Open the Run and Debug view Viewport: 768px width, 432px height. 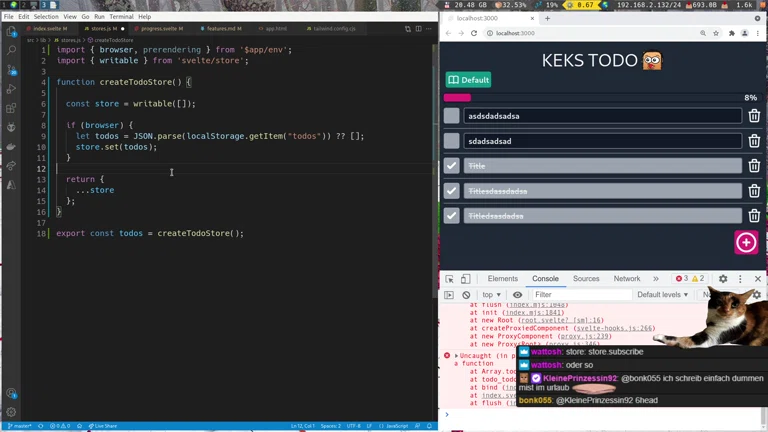[x=11, y=89]
